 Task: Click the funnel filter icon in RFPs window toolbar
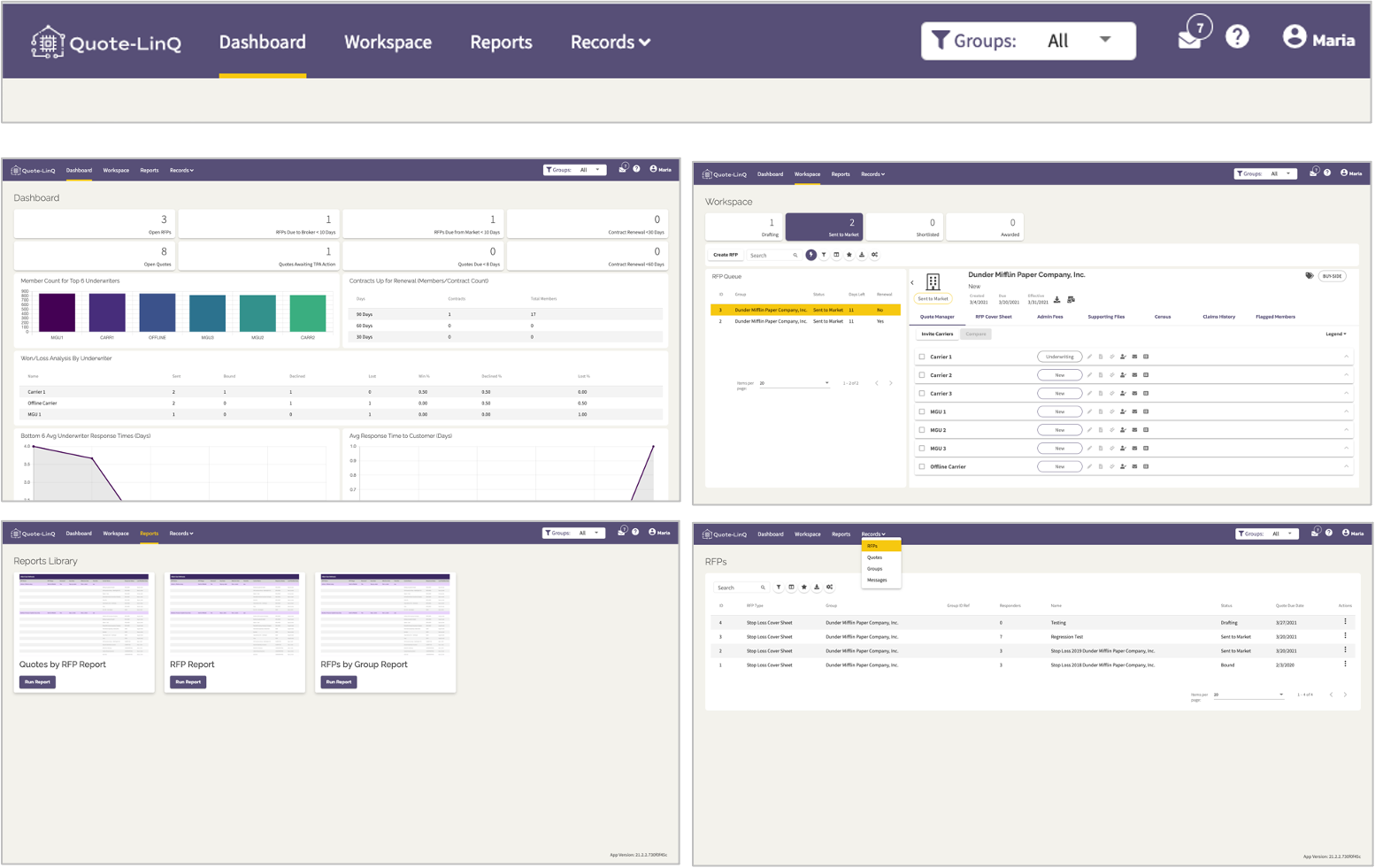tap(779, 588)
